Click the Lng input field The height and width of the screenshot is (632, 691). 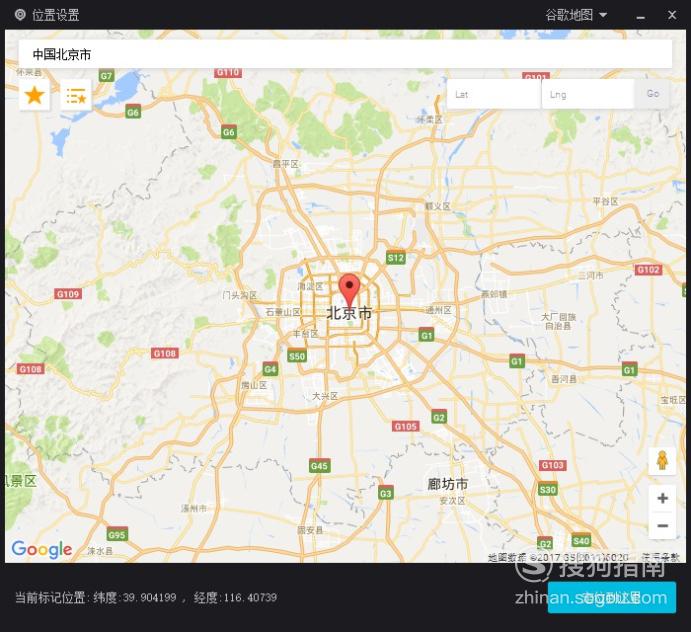coord(588,94)
